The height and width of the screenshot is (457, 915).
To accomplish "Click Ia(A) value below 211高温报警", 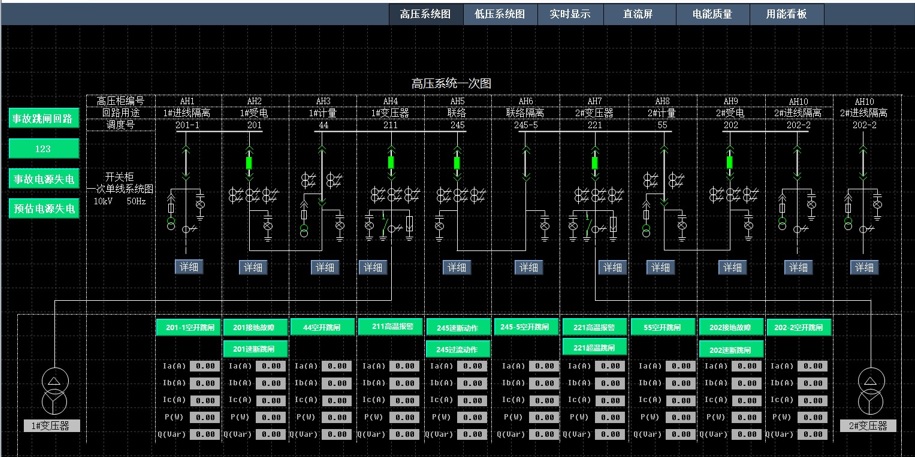I will pyautogui.click(x=405, y=366).
